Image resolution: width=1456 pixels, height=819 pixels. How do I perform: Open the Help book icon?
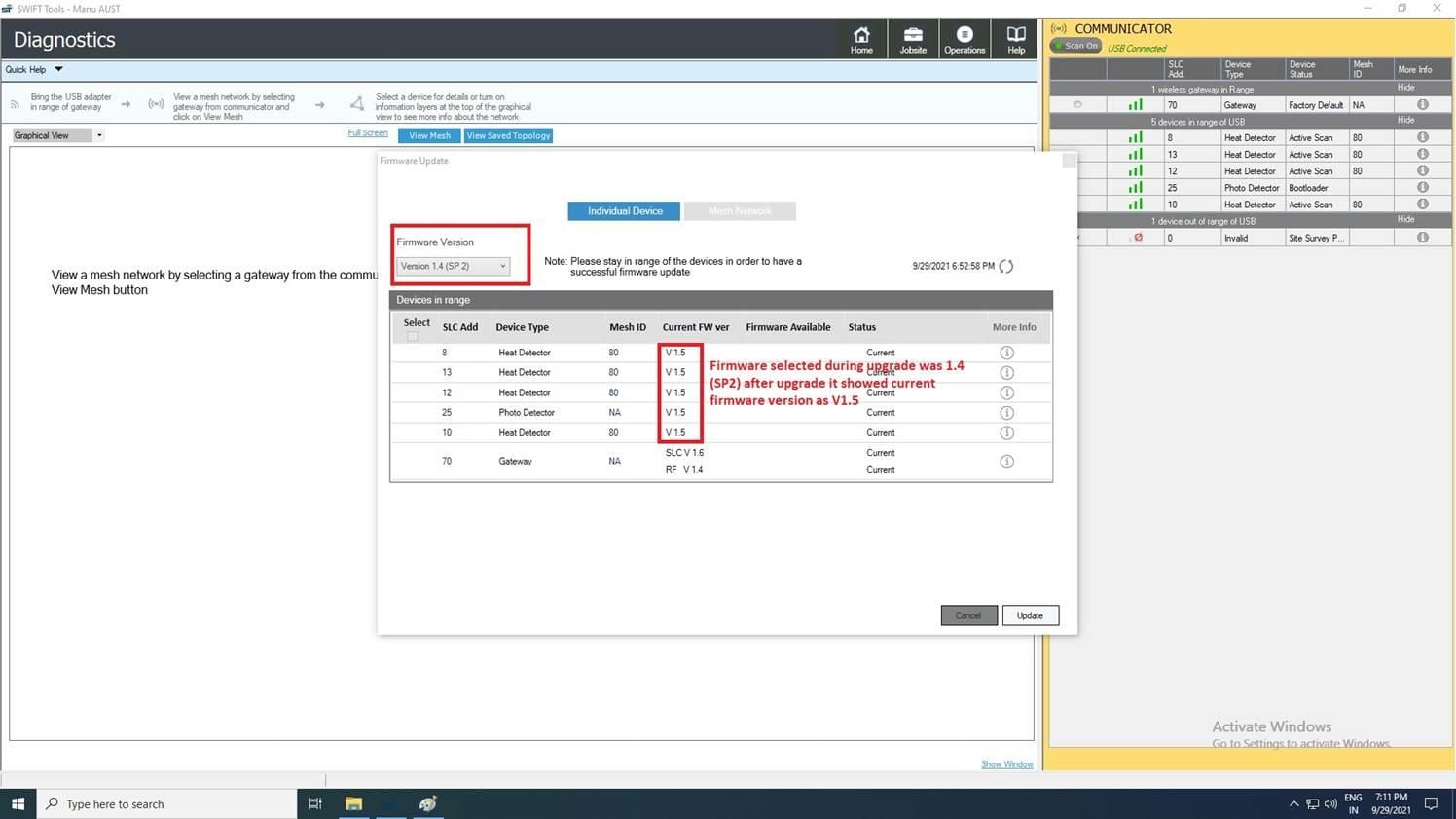[1015, 39]
